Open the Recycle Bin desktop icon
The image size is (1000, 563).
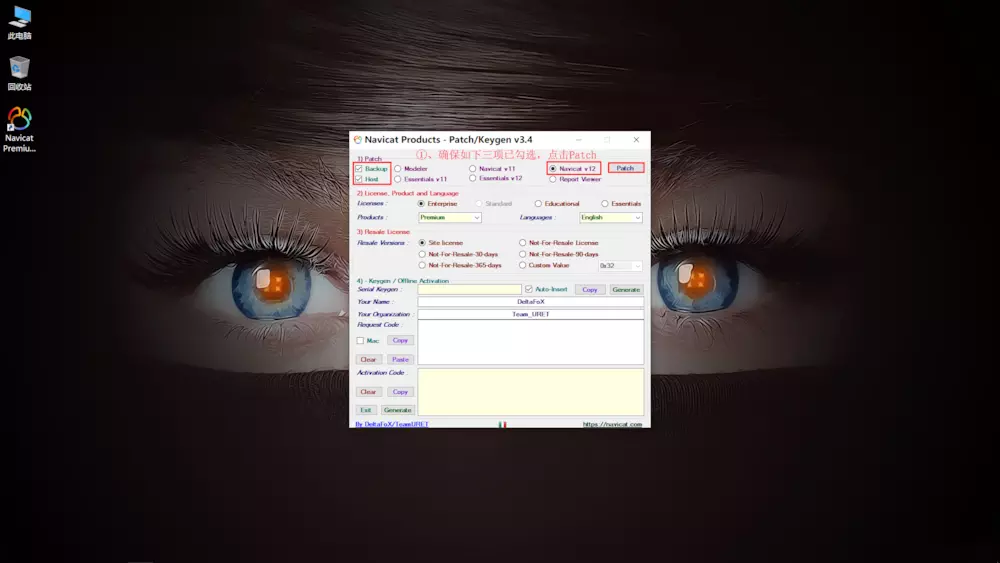(20, 73)
